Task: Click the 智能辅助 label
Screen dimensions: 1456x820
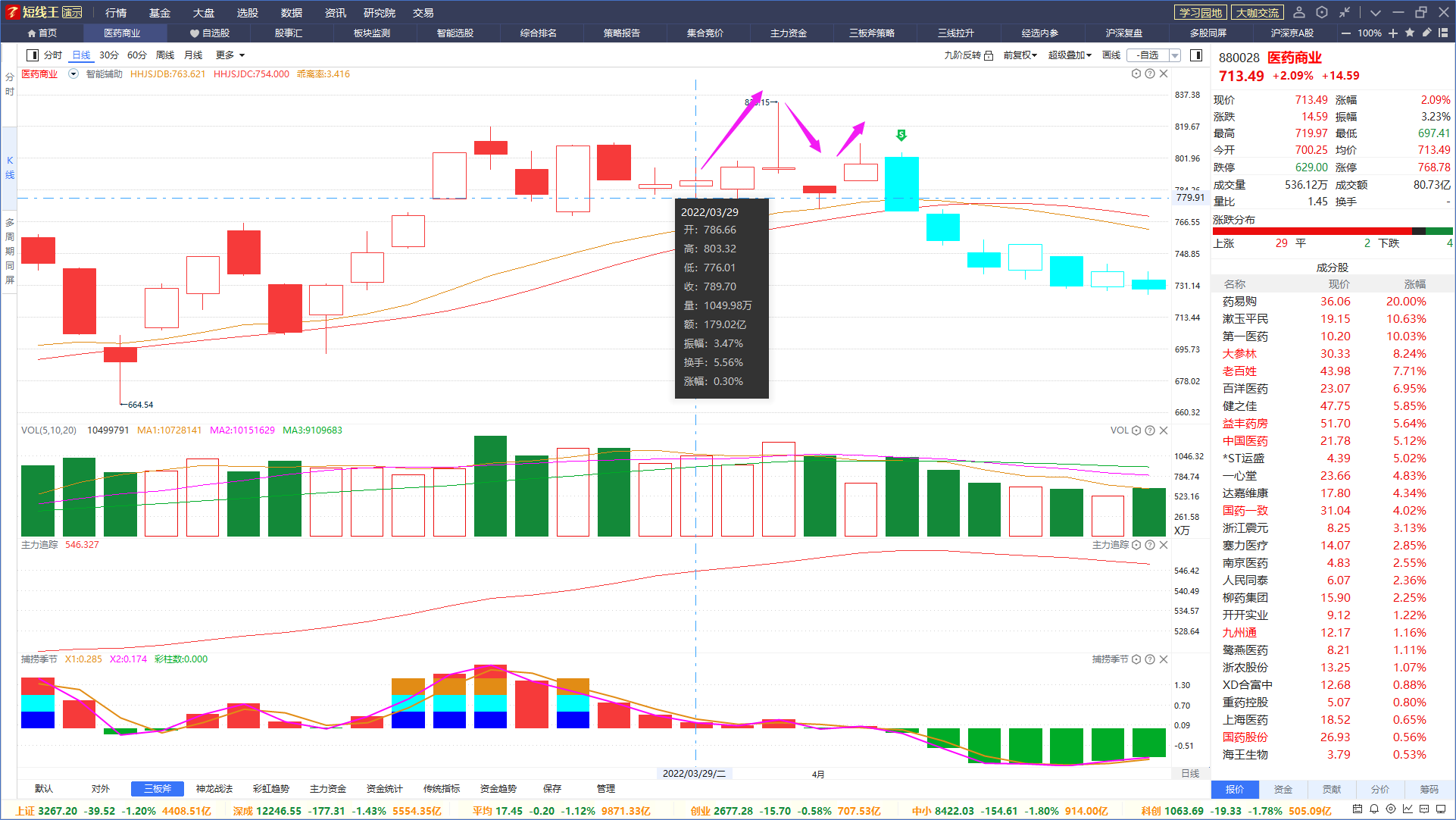Action: [x=105, y=74]
